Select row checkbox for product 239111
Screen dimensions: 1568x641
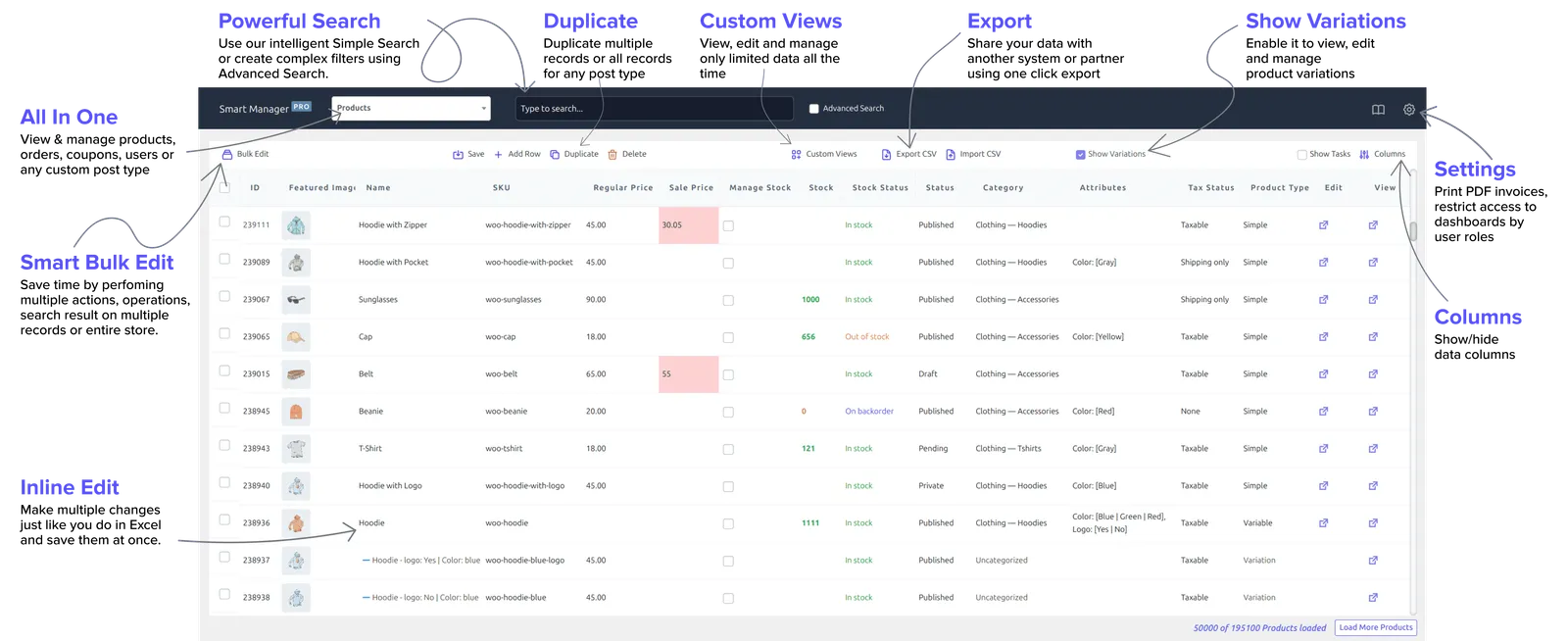pos(224,222)
